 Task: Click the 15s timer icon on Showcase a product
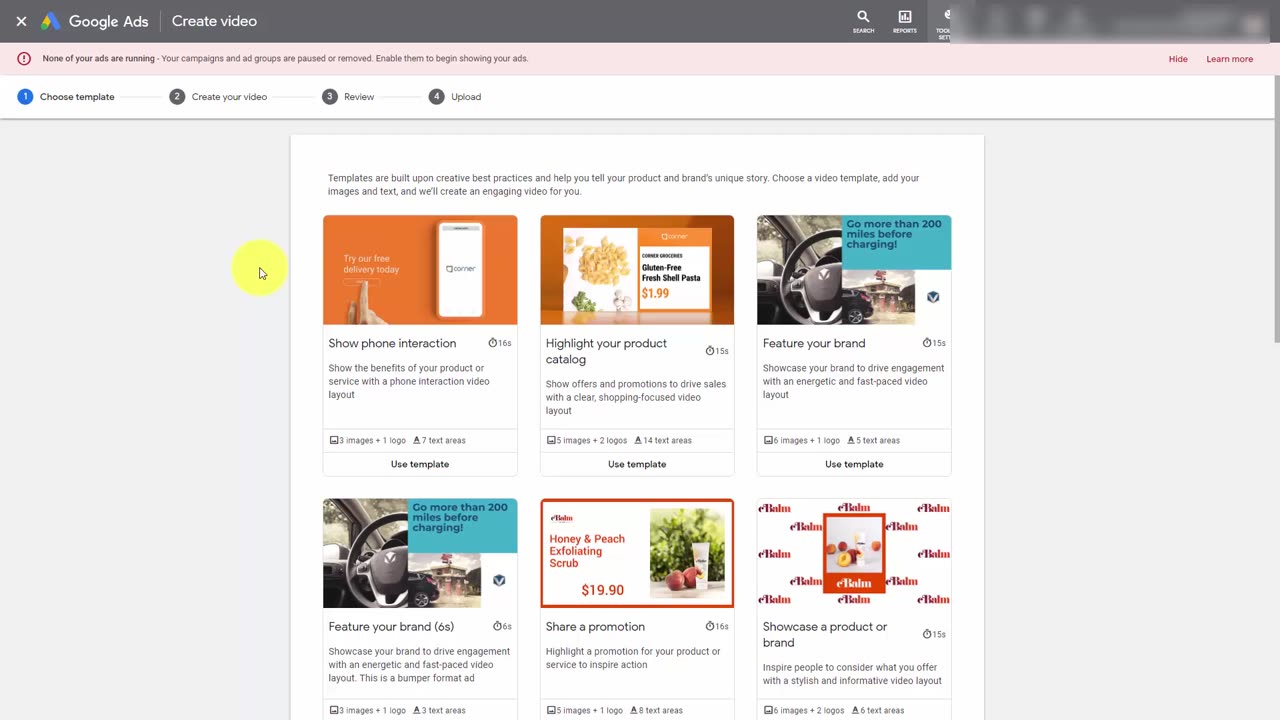tap(927, 634)
